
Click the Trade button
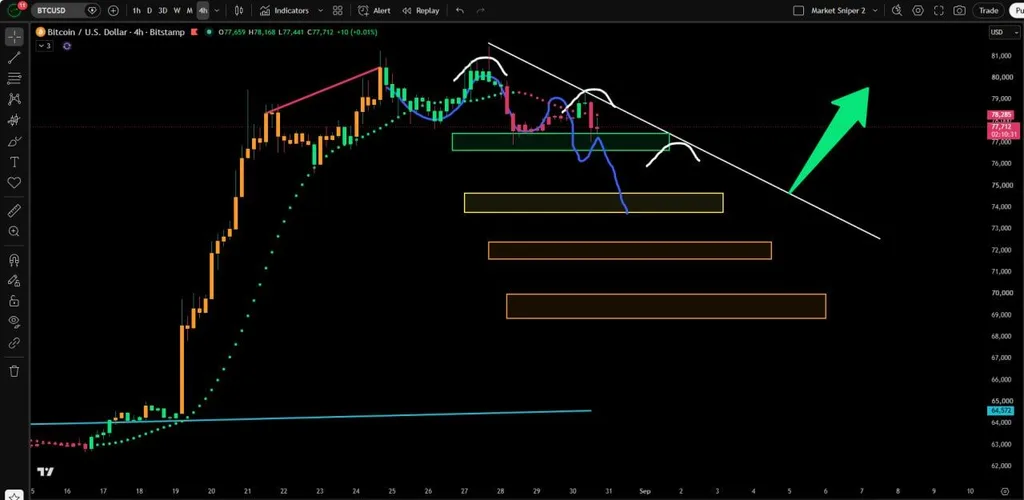pyautogui.click(x=988, y=10)
